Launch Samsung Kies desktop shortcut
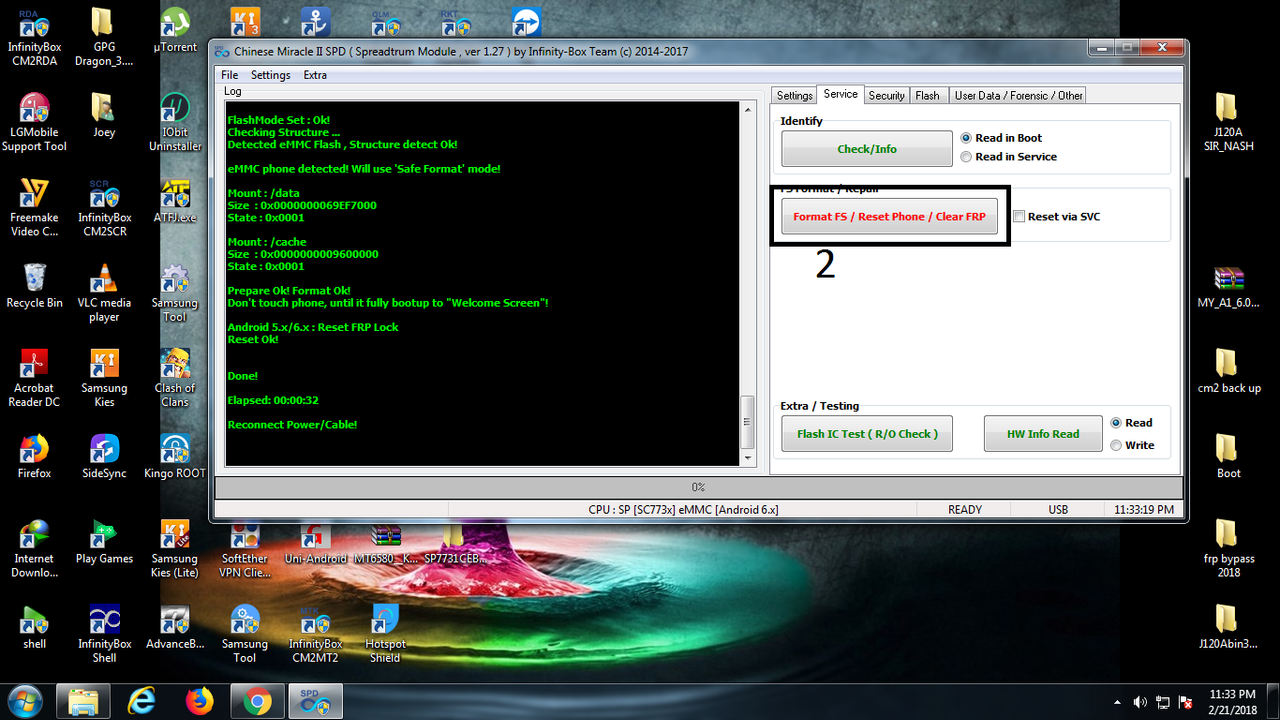Image resolution: width=1280 pixels, height=720 pixels. pos(104,378)
